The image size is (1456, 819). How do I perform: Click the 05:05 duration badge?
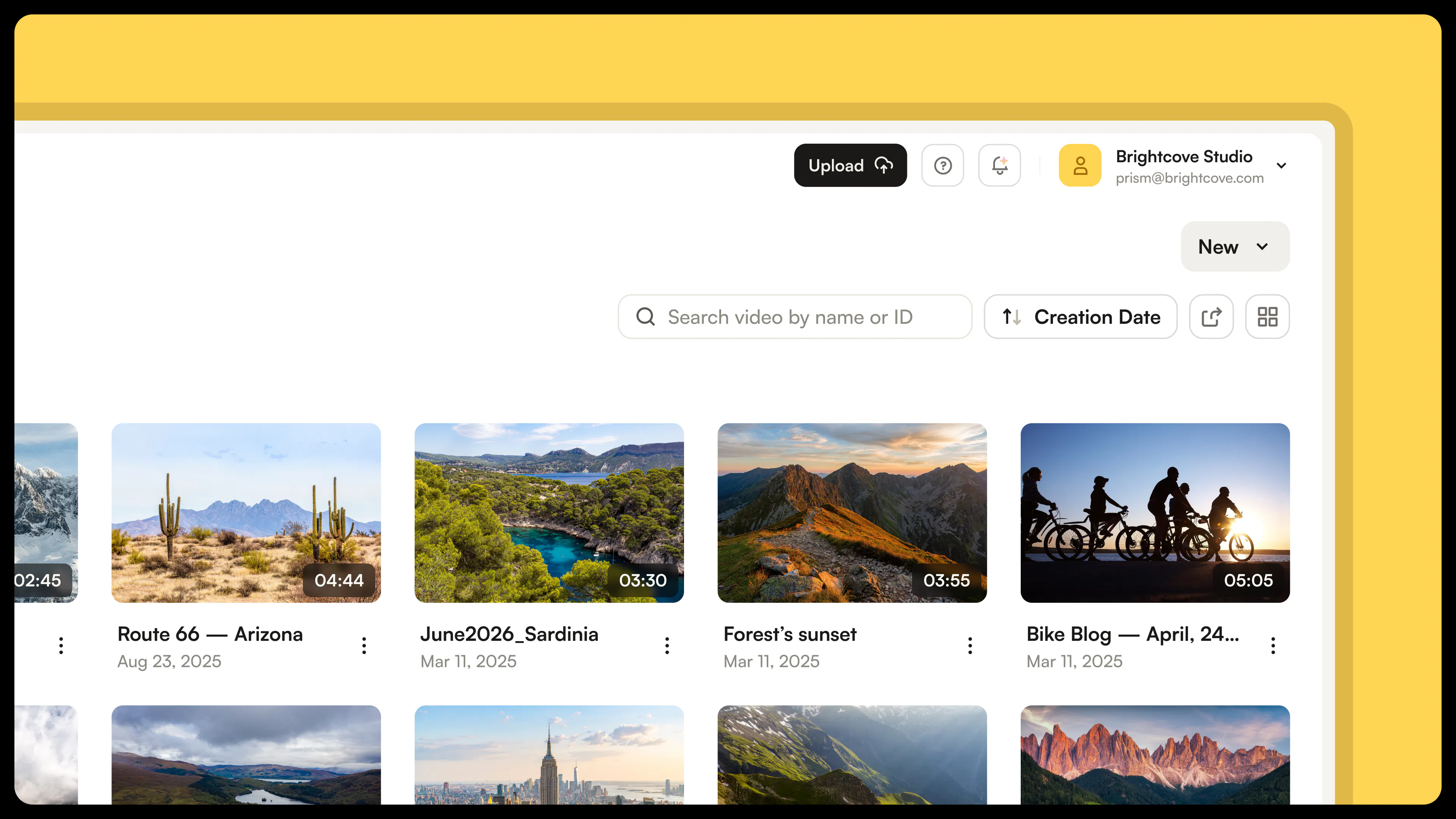tap(1249, 580)
